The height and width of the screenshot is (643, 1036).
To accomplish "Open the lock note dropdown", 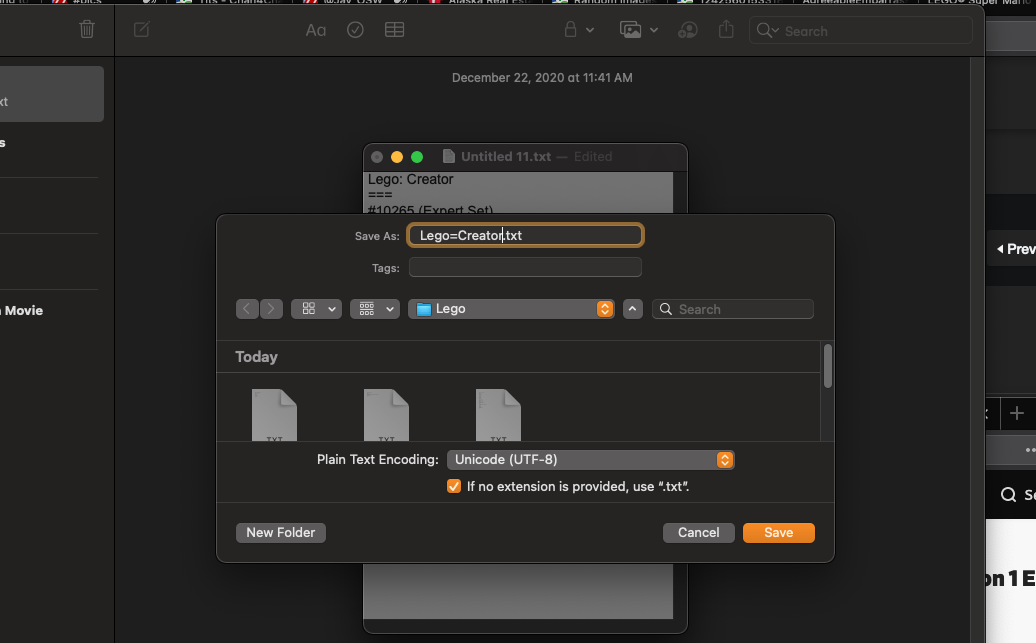I will [579, 30].
